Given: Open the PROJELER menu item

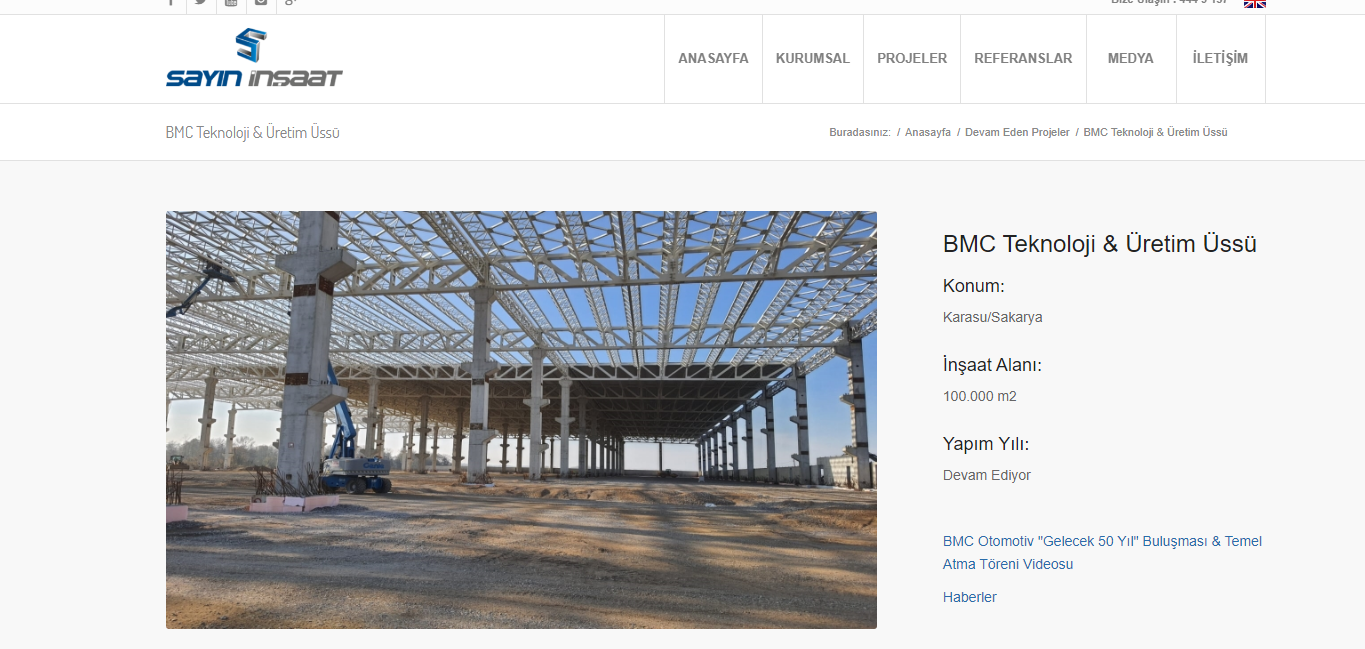Looking at the screenshot, I should [x=911, y=59].
